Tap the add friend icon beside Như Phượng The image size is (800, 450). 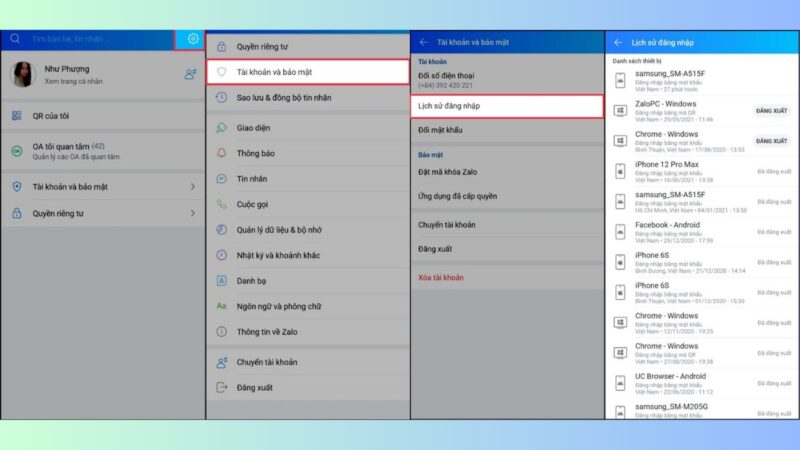(190, 74)
